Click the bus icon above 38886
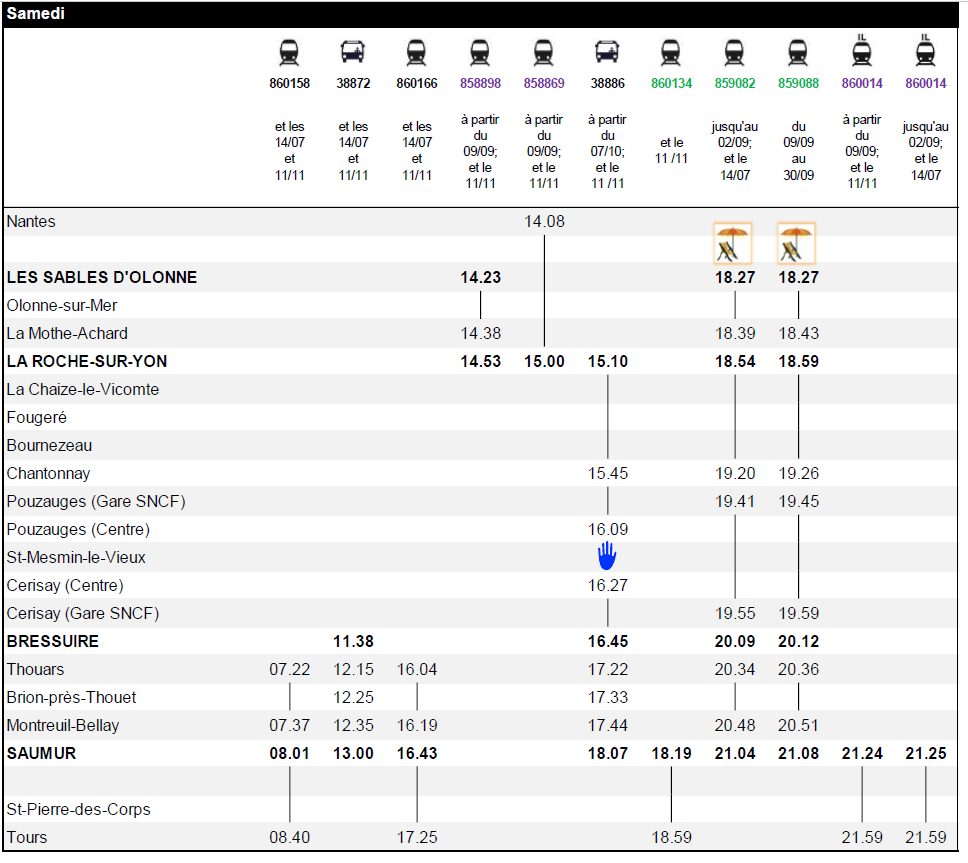The height and width of the screenshot is (863, 968). coord(607,52)
